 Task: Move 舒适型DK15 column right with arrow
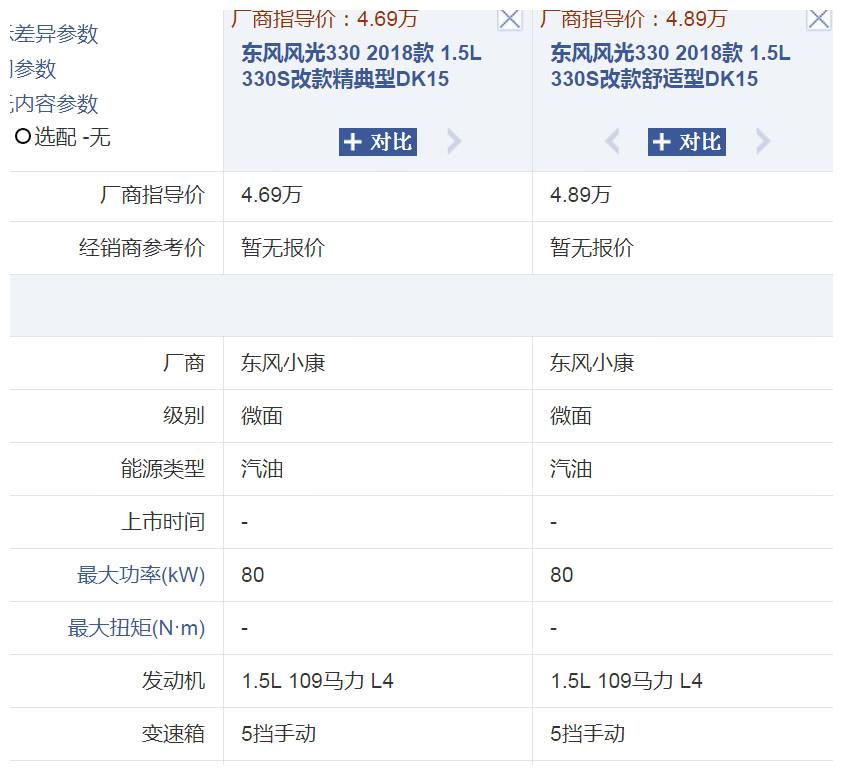click(x=763, y=142)
